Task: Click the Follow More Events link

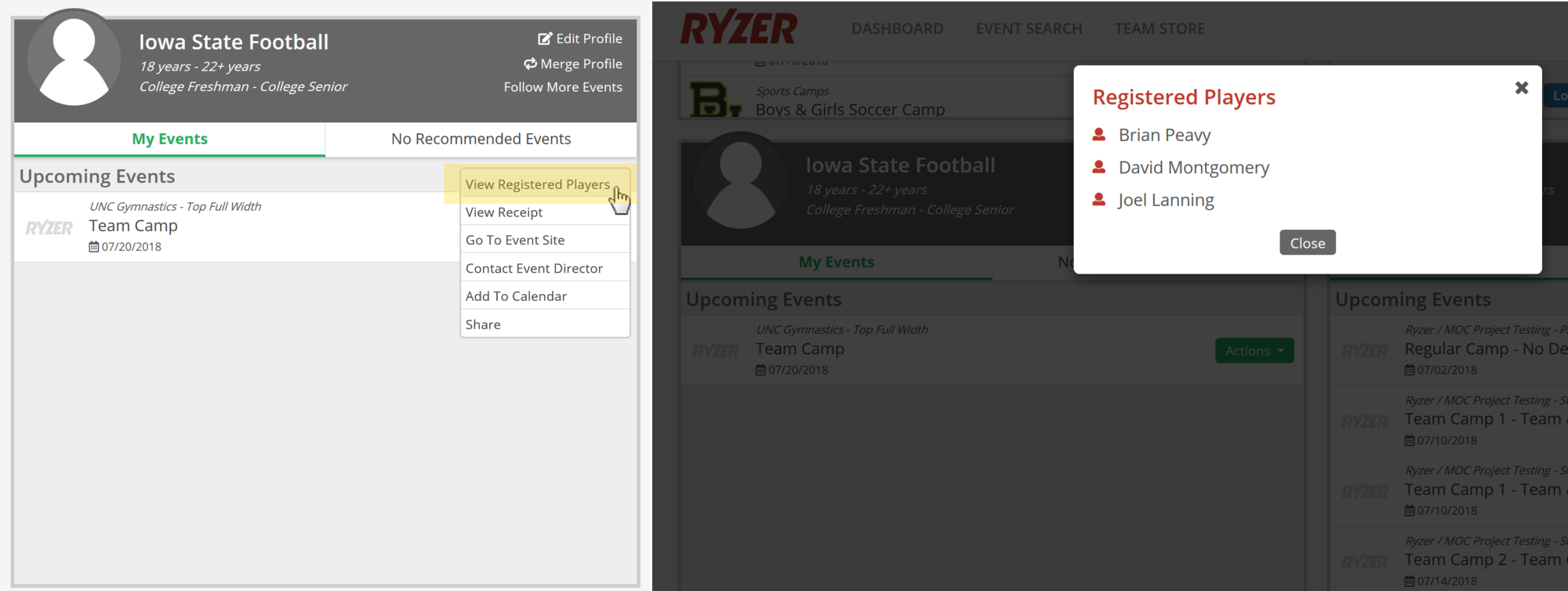Action: 562,87
